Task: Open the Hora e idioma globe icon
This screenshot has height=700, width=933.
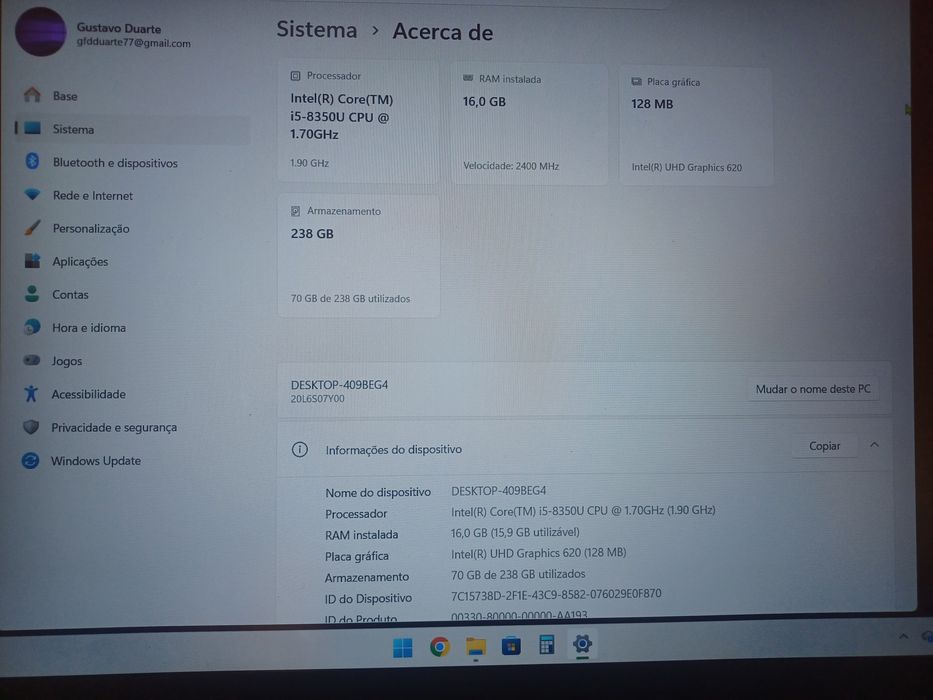Action: pos(32,326)
